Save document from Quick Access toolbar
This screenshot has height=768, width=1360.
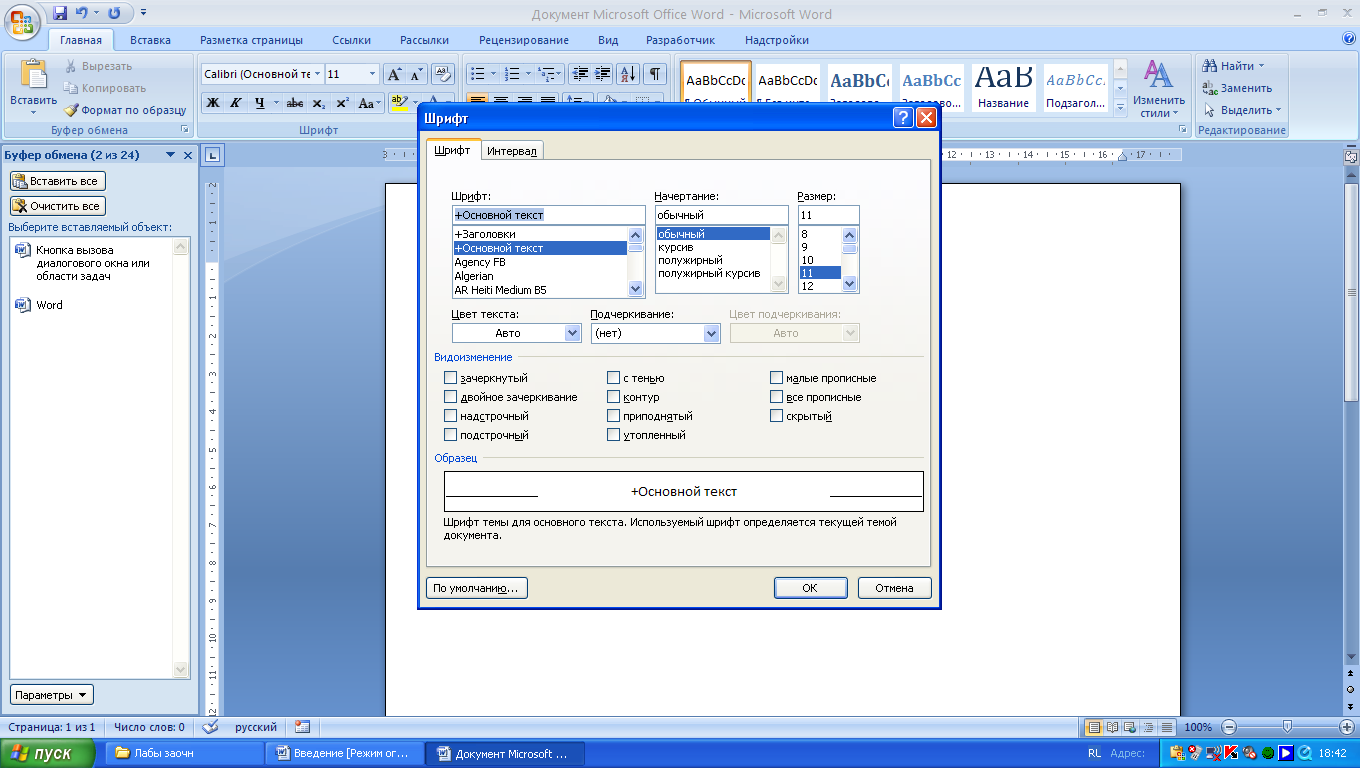60,14
